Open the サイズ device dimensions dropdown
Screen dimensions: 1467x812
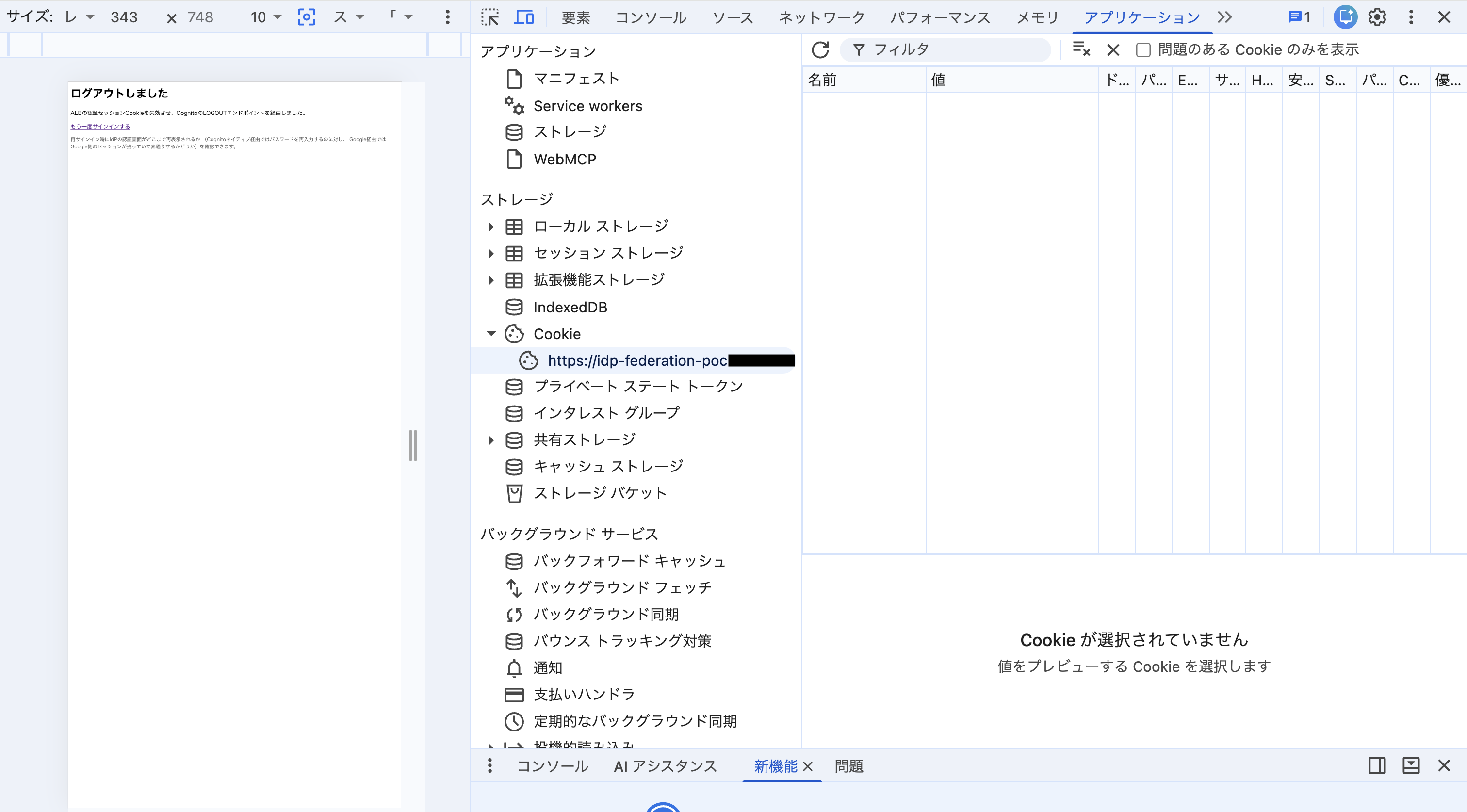pyautogui.click(x=79, y=17)
